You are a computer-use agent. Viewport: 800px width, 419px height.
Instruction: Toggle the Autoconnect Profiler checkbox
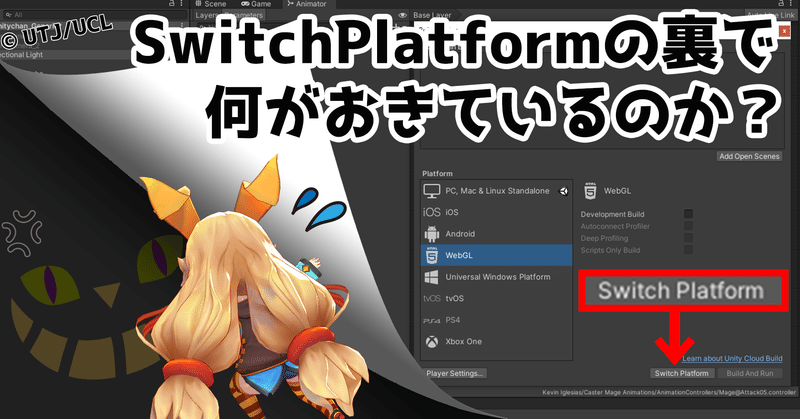688,226
